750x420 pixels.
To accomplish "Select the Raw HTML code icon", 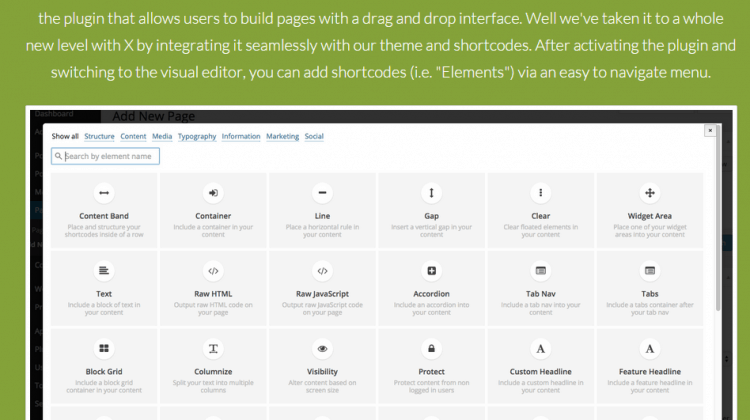I will coord(213,271).
